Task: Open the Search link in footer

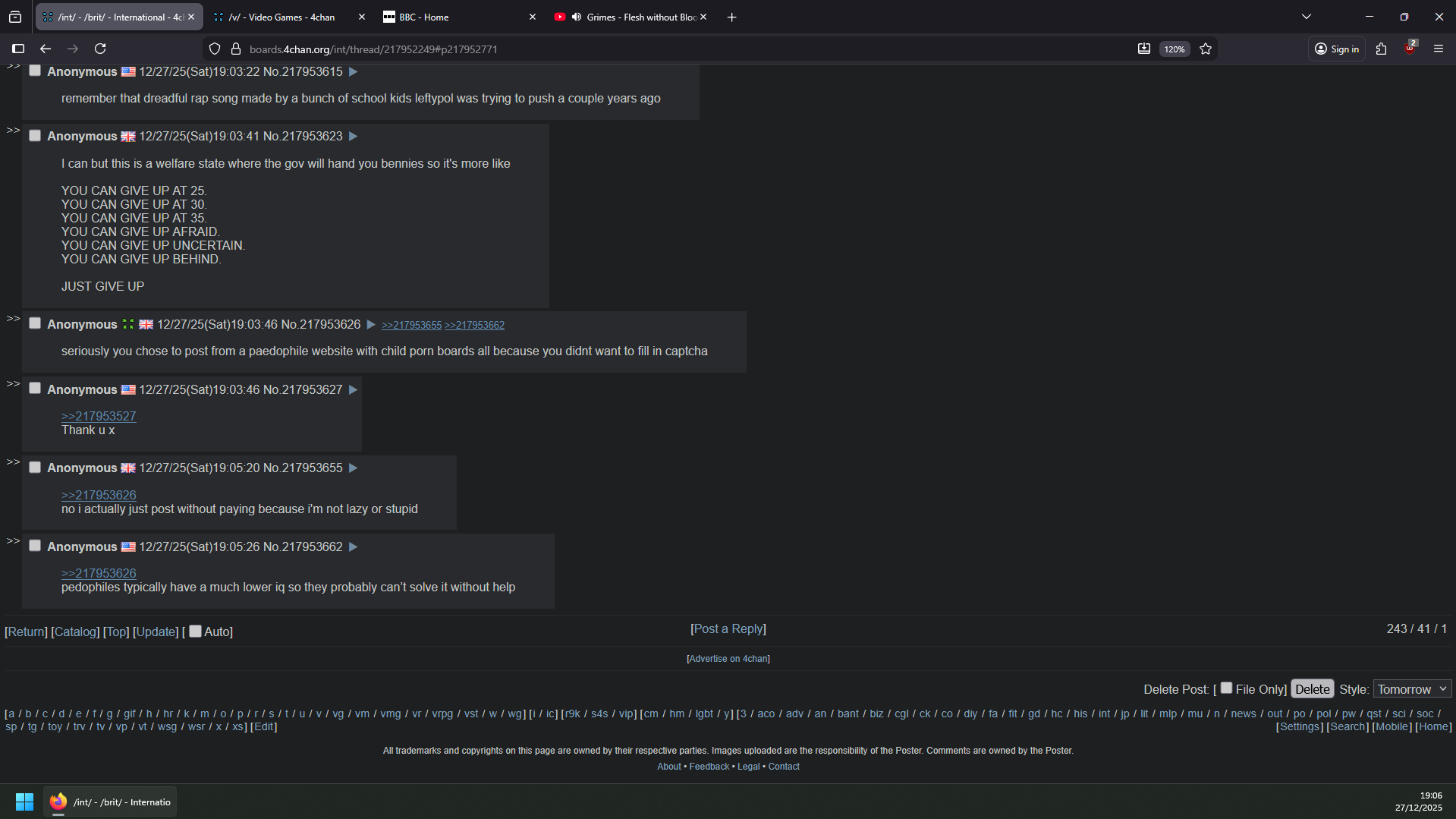Action: [x=1348, y=726]
